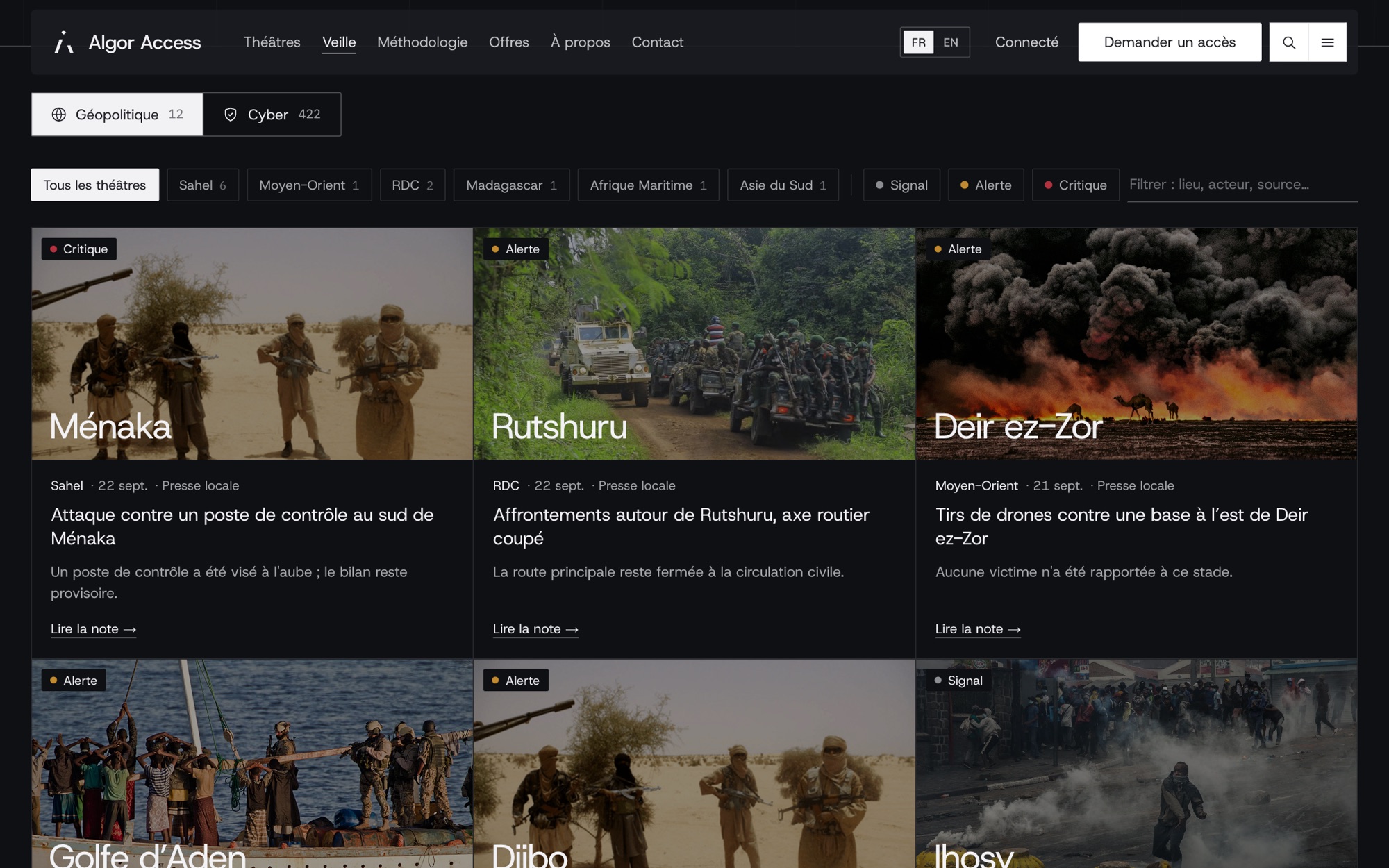This screenshot has height=868, width=1389.
Task: Click Lire la note for Deir ez-Zor
Action: pos(978,629)
